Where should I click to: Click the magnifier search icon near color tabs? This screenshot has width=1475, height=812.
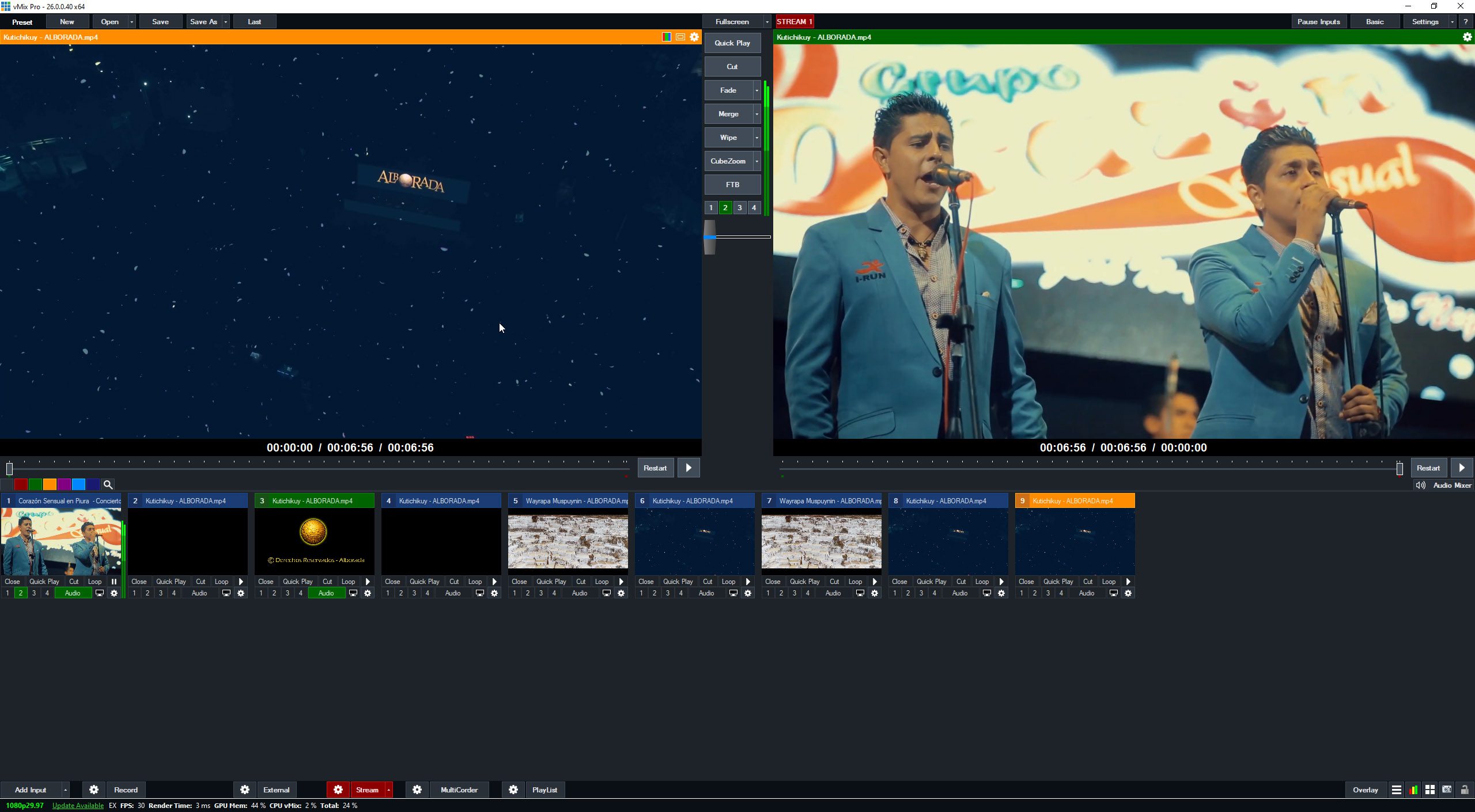click(108, 484)
